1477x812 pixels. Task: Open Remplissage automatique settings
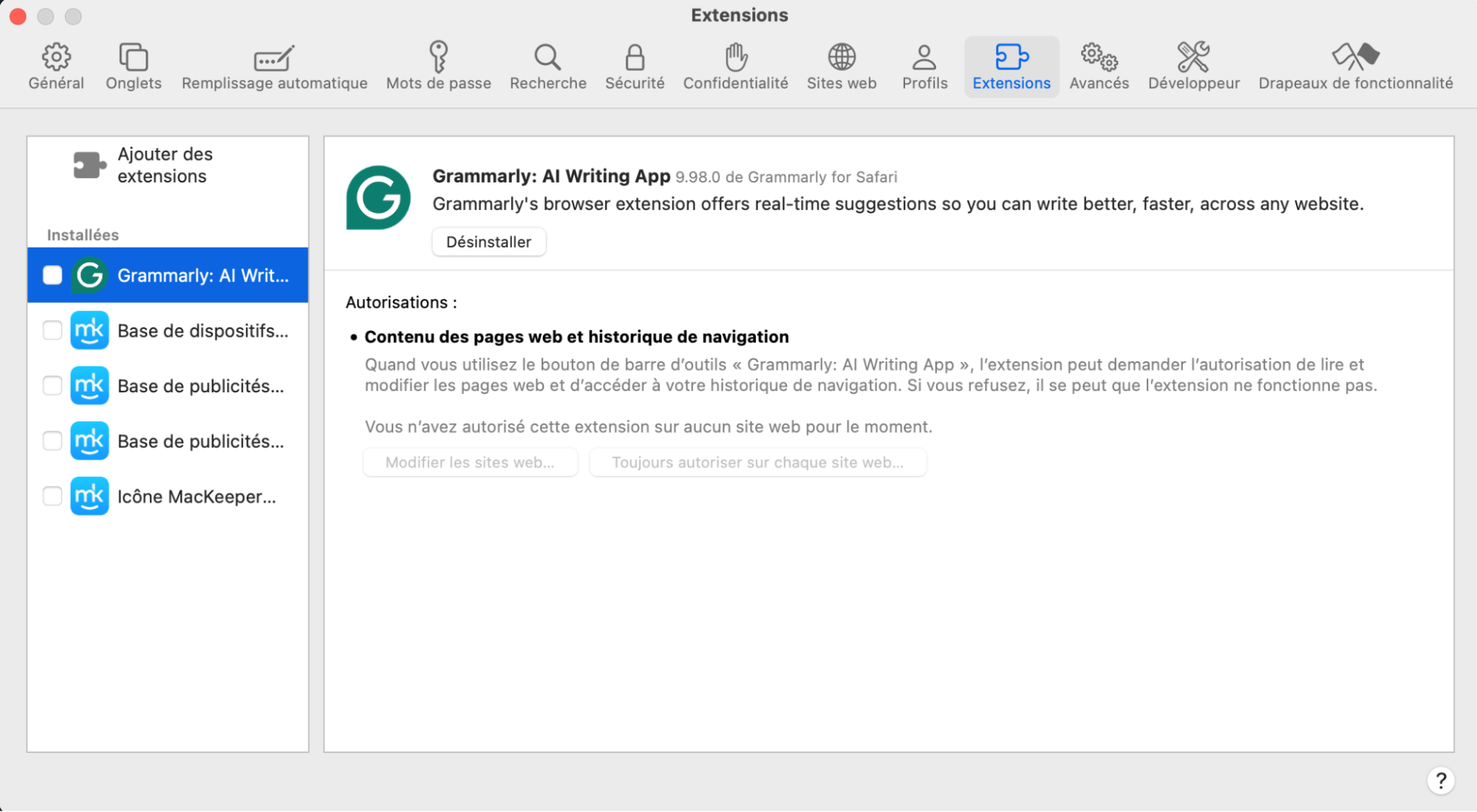tap(274, 66)
